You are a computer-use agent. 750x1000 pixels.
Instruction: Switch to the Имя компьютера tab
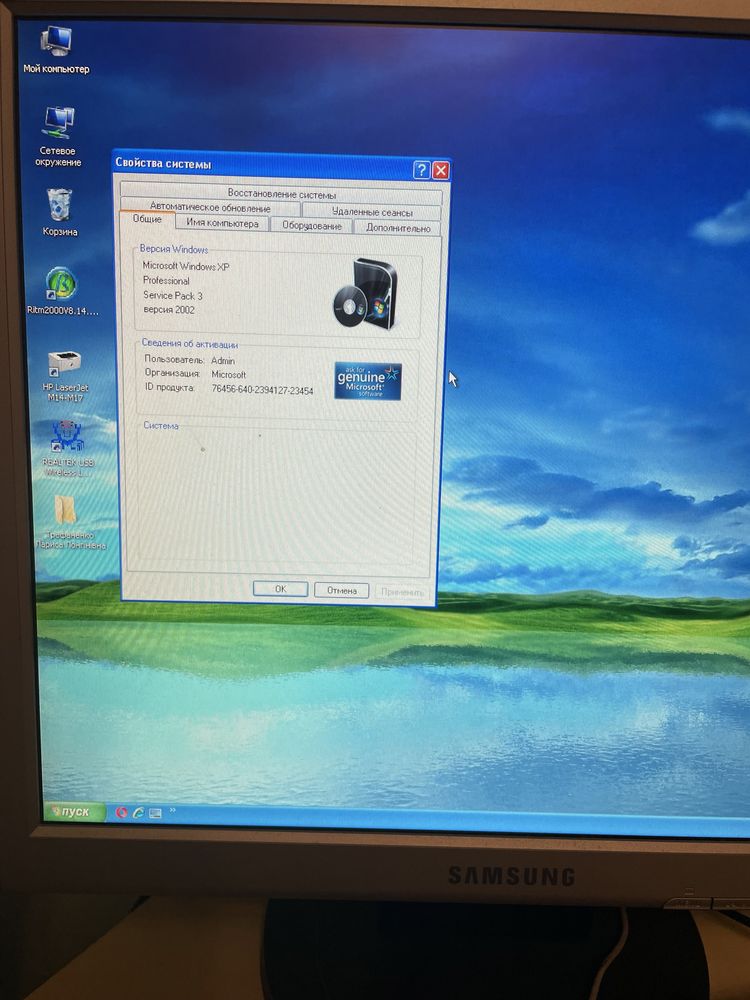pos(222,223)
